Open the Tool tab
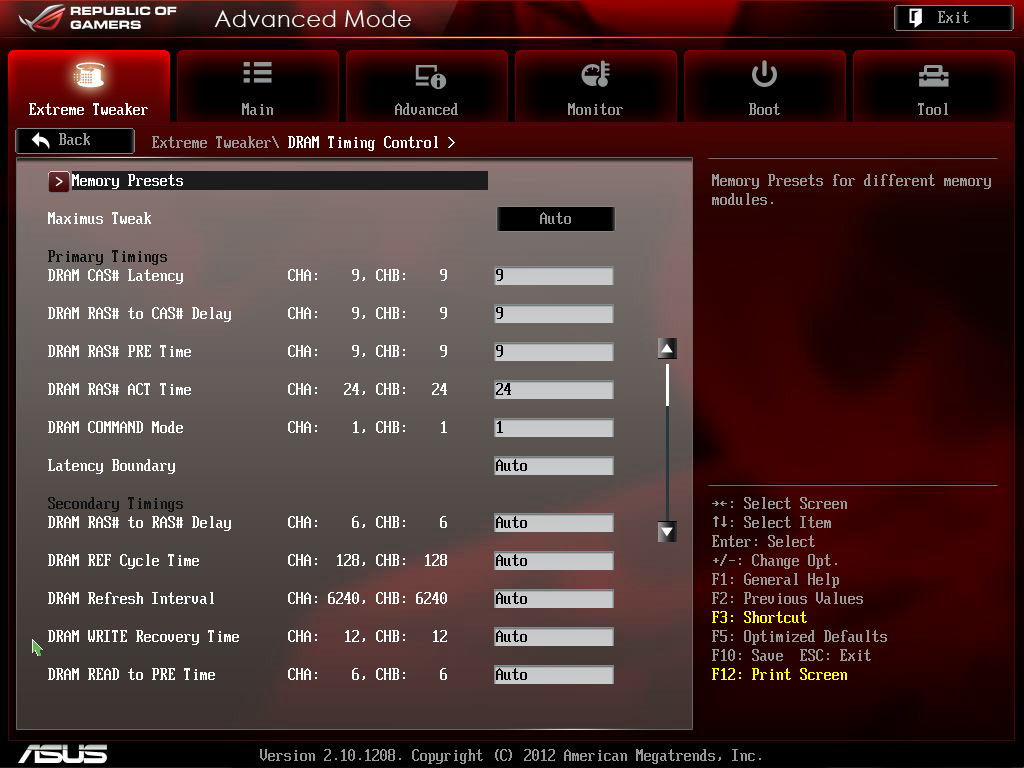1024x768 pixels. pos(933,86)
